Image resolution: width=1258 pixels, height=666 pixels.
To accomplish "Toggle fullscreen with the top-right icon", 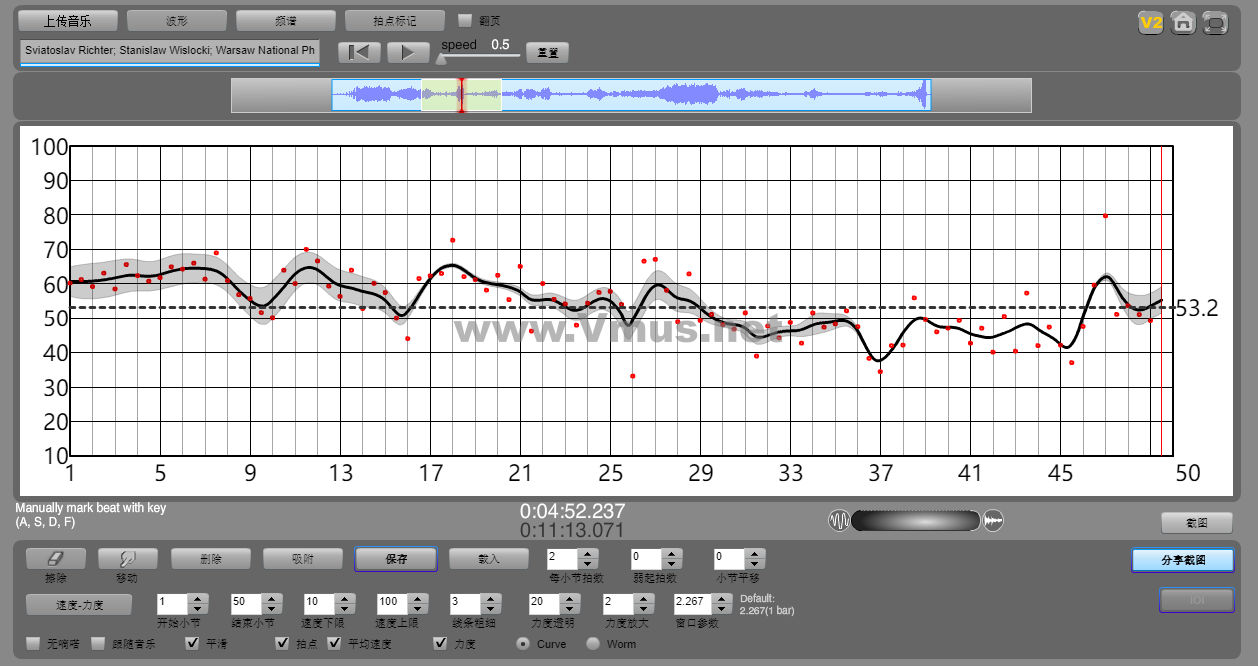I will [1215, 22].
